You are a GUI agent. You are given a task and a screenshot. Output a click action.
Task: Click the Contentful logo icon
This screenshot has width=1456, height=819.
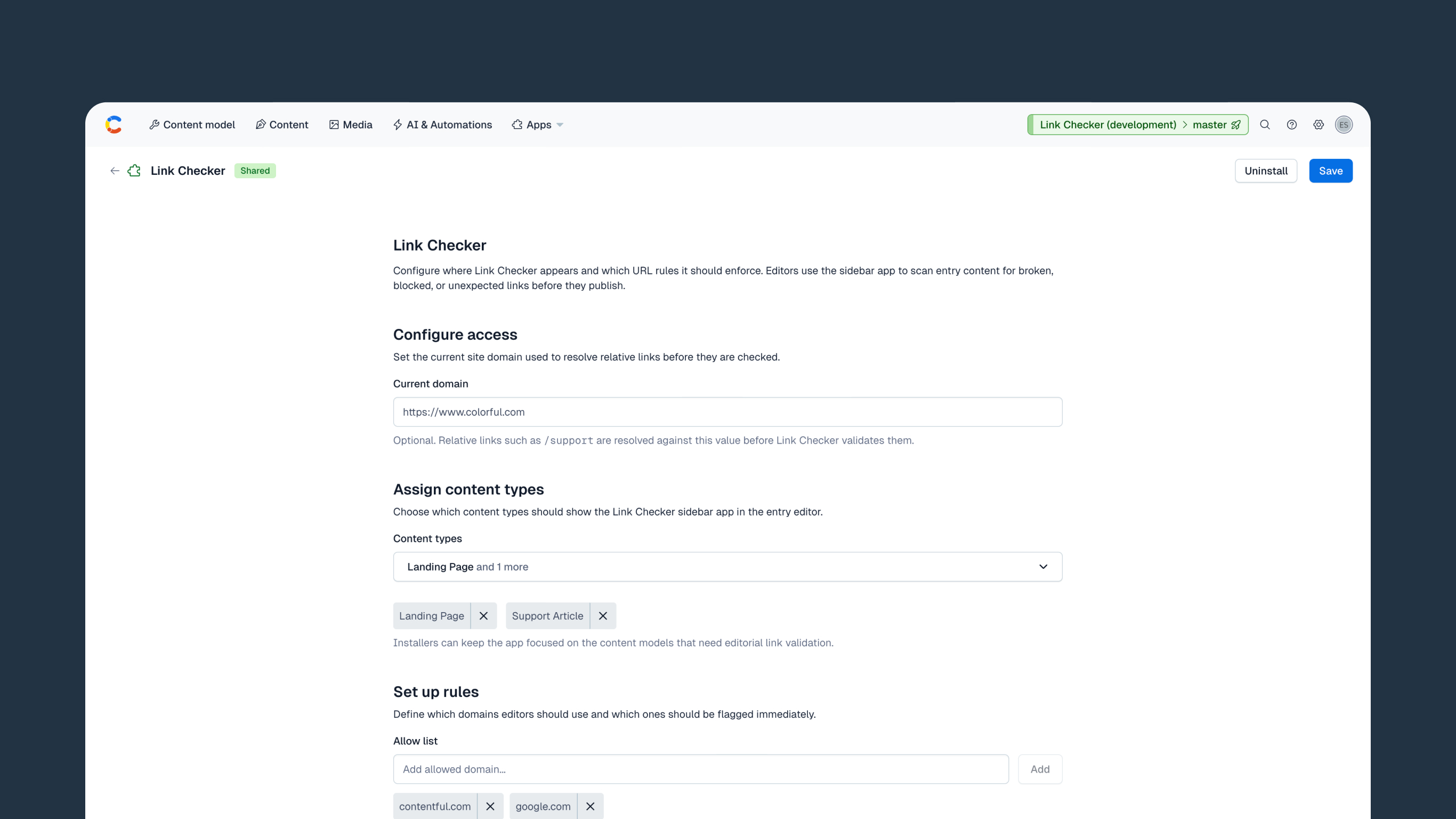pyautogui.click(x=114, y=124)
